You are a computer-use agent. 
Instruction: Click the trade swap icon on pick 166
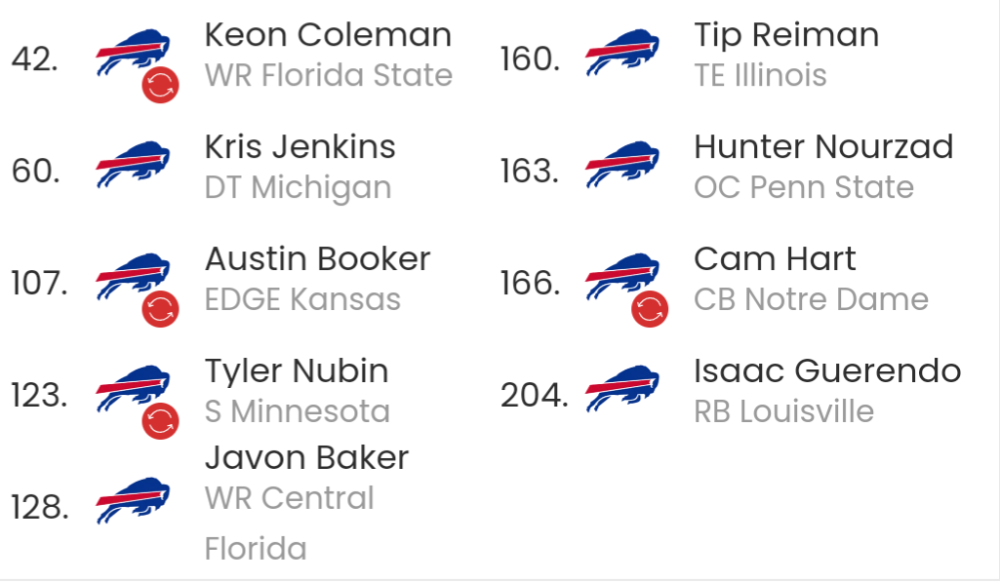pos(650,309)
